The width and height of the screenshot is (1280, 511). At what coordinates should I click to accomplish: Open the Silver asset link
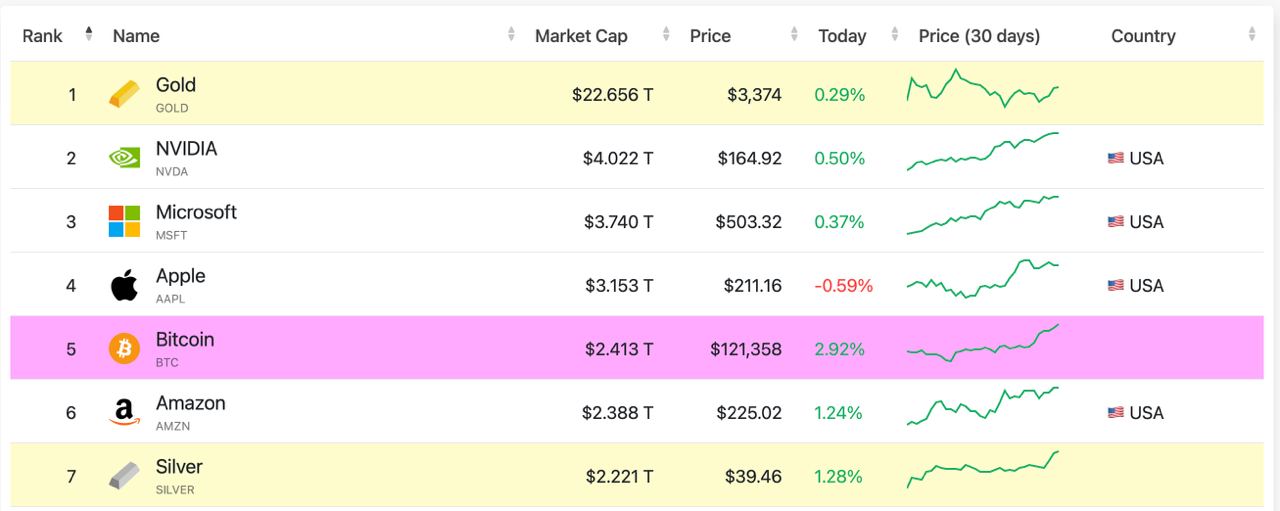(x=179, y=467)
